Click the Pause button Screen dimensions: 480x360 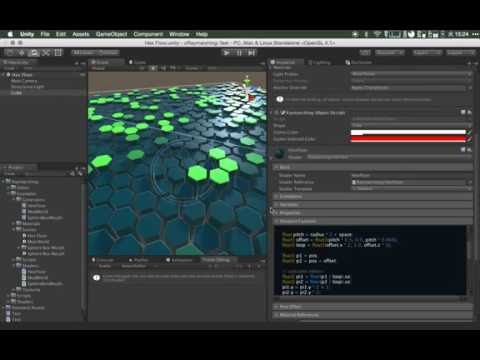tap(239, 53)
